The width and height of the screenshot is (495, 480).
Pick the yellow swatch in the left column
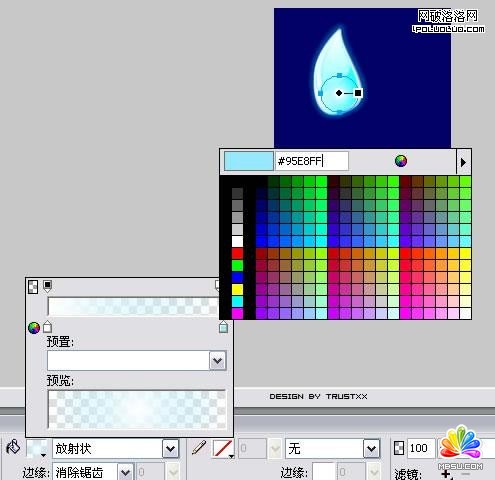point(237,289)
